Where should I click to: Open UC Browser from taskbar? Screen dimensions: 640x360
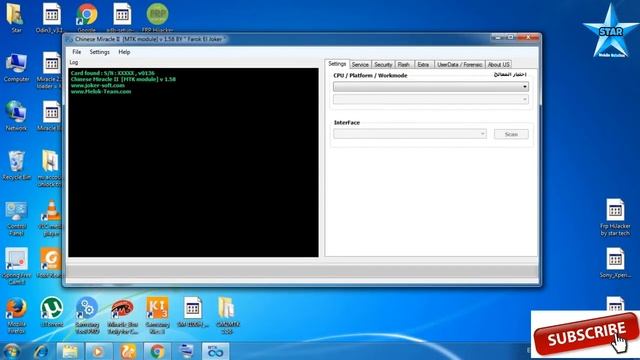coord(128,351)
